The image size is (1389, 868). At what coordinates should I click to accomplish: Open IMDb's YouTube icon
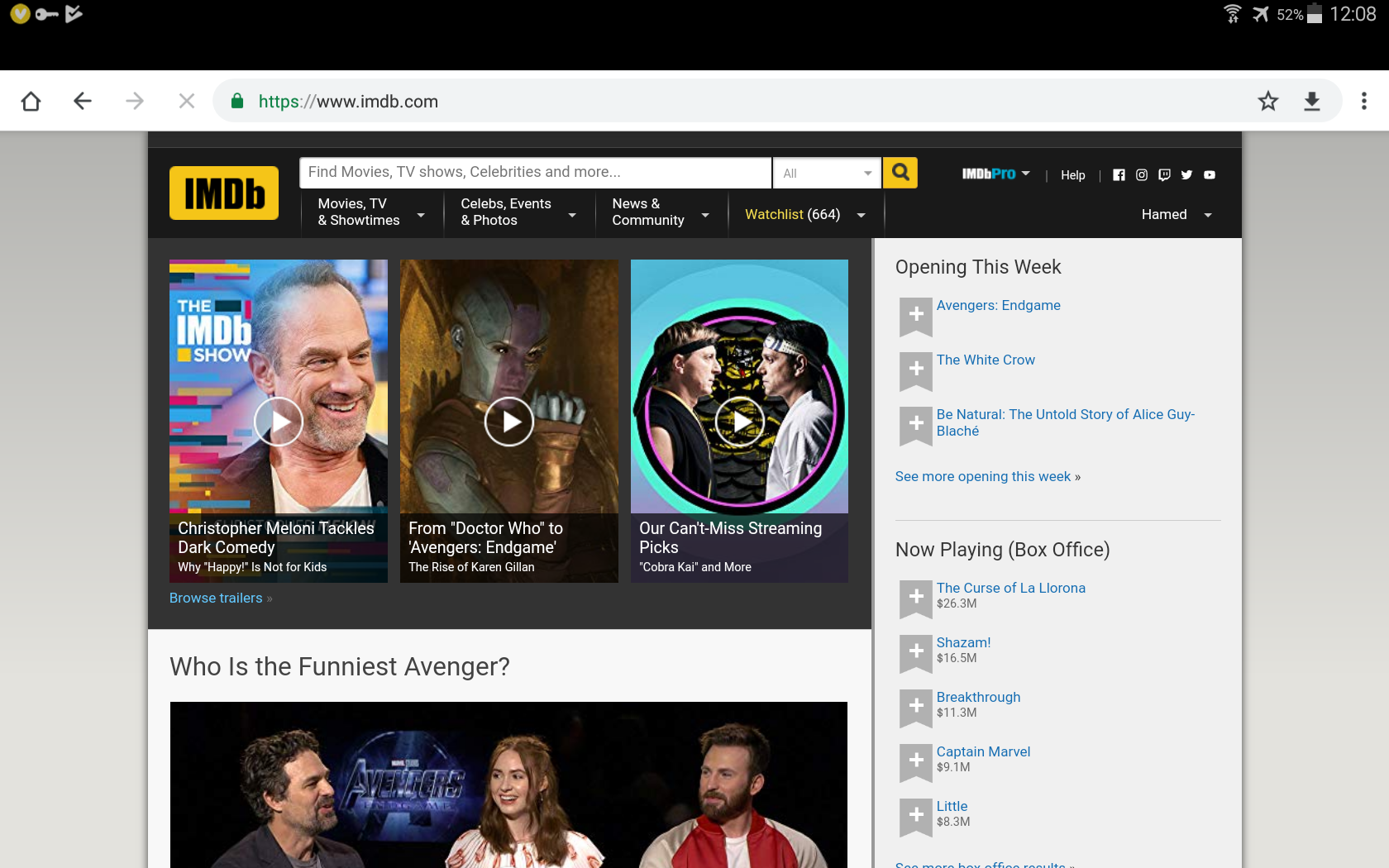pos(1210,174)
